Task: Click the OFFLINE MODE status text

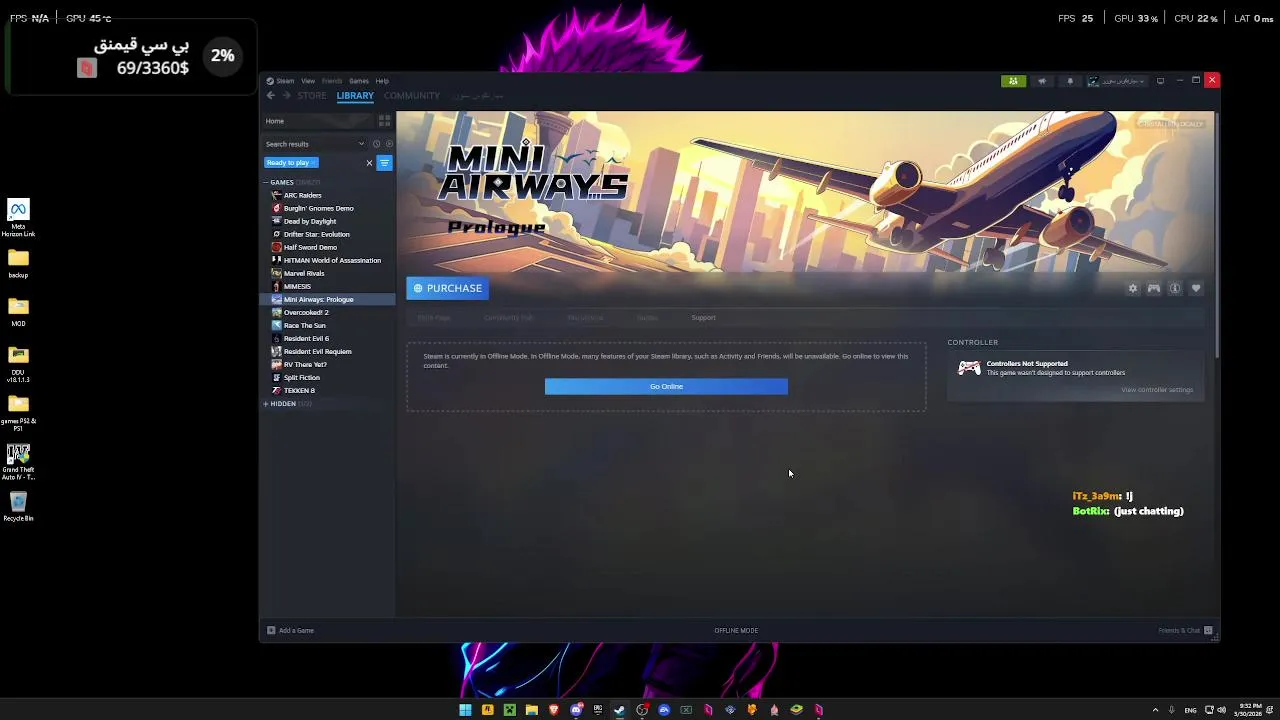Action: click(x=736, y=630)
